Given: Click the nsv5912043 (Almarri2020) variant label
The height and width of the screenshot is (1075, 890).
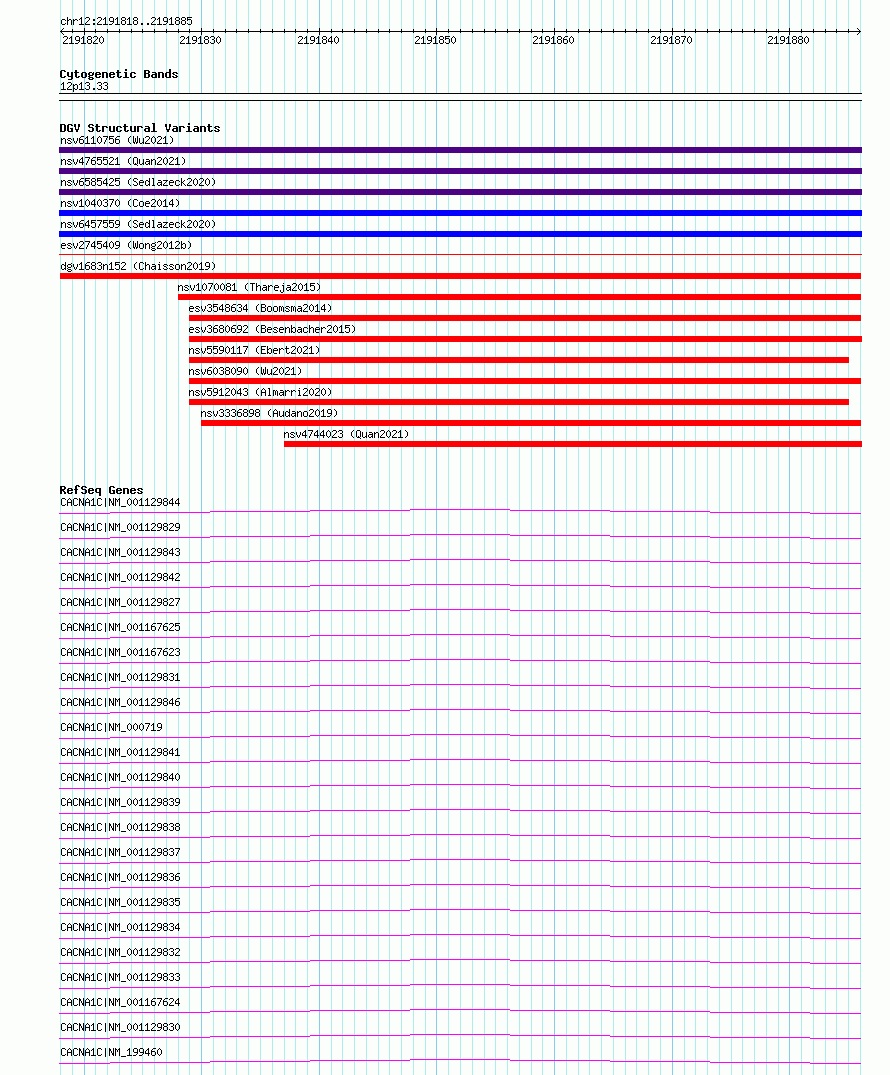Looking at the screenshot, I should click(261, 392).
